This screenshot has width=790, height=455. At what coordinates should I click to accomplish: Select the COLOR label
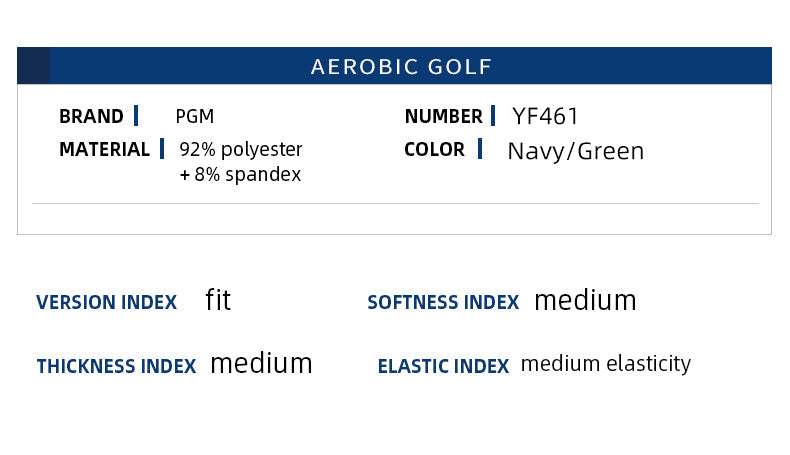(434, 149)
